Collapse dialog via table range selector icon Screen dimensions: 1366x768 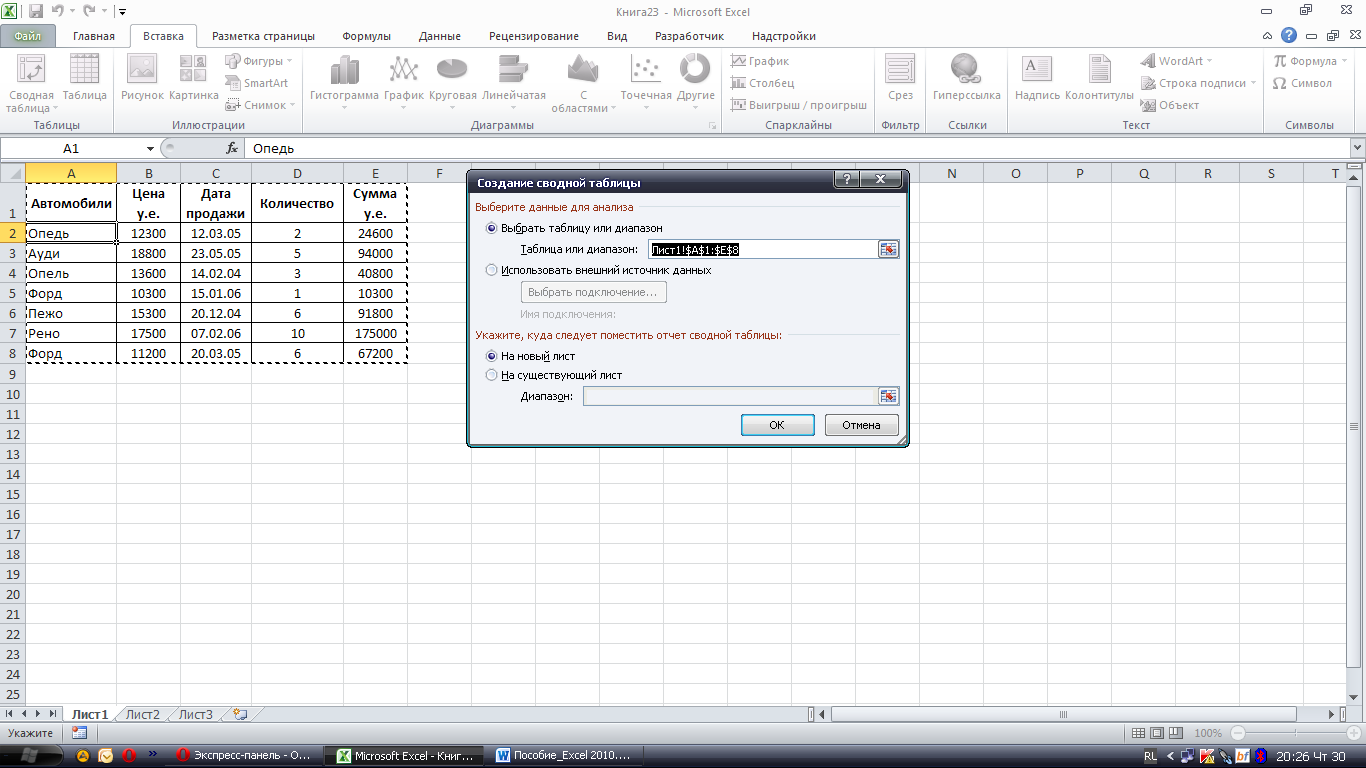889,249
